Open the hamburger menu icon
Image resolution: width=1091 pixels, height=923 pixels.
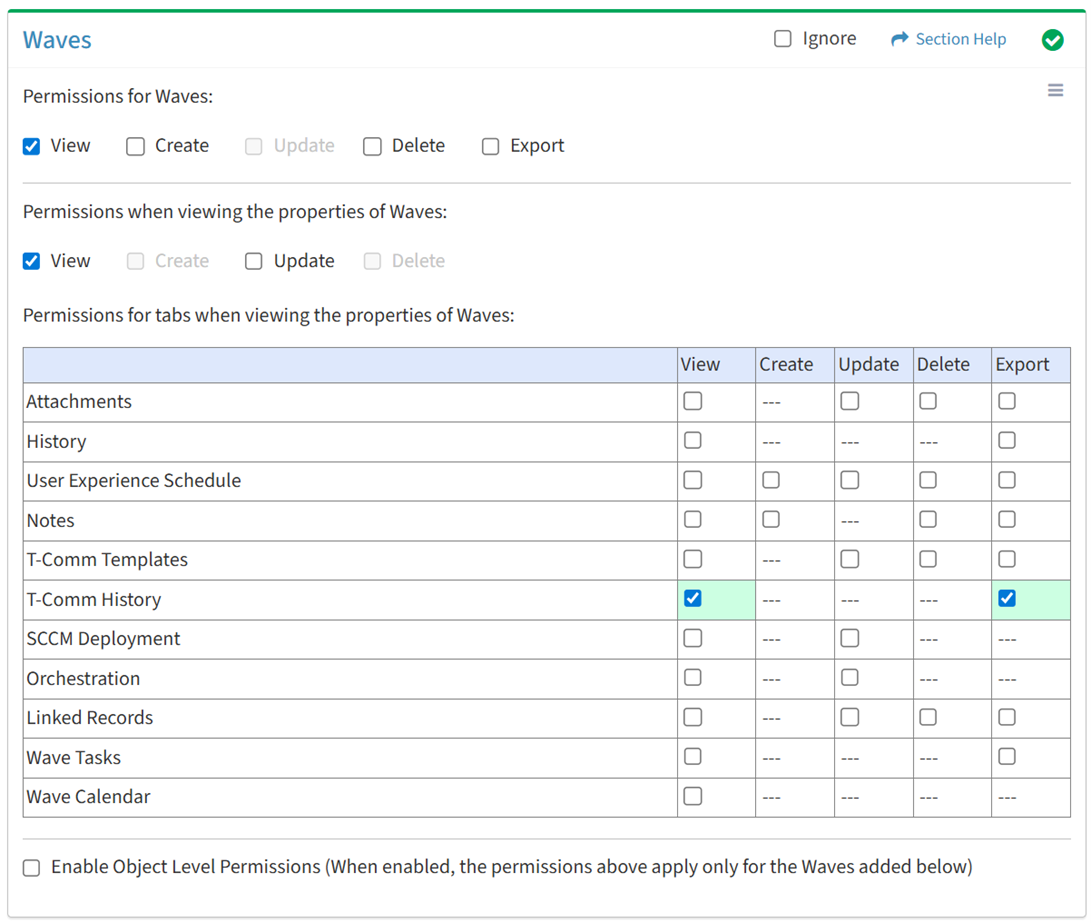coord(1055,91)
